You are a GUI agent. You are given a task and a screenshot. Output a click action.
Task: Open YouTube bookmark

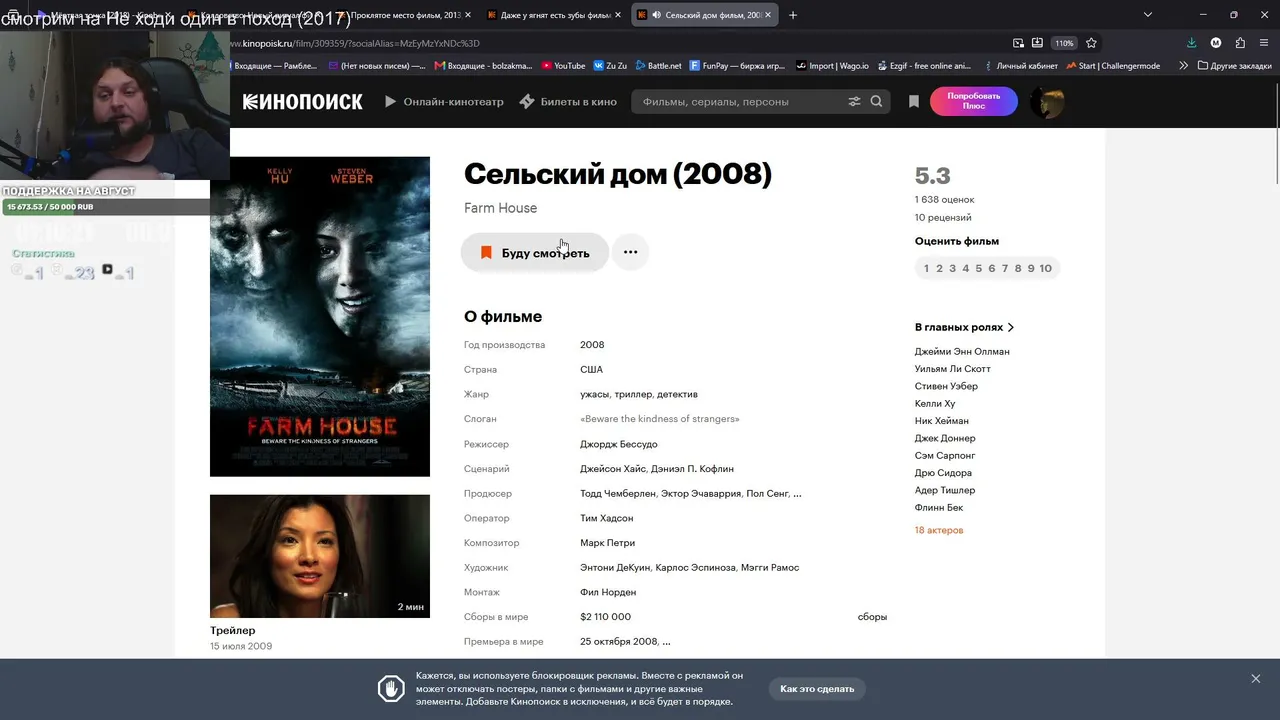click(x=563, y=66)
